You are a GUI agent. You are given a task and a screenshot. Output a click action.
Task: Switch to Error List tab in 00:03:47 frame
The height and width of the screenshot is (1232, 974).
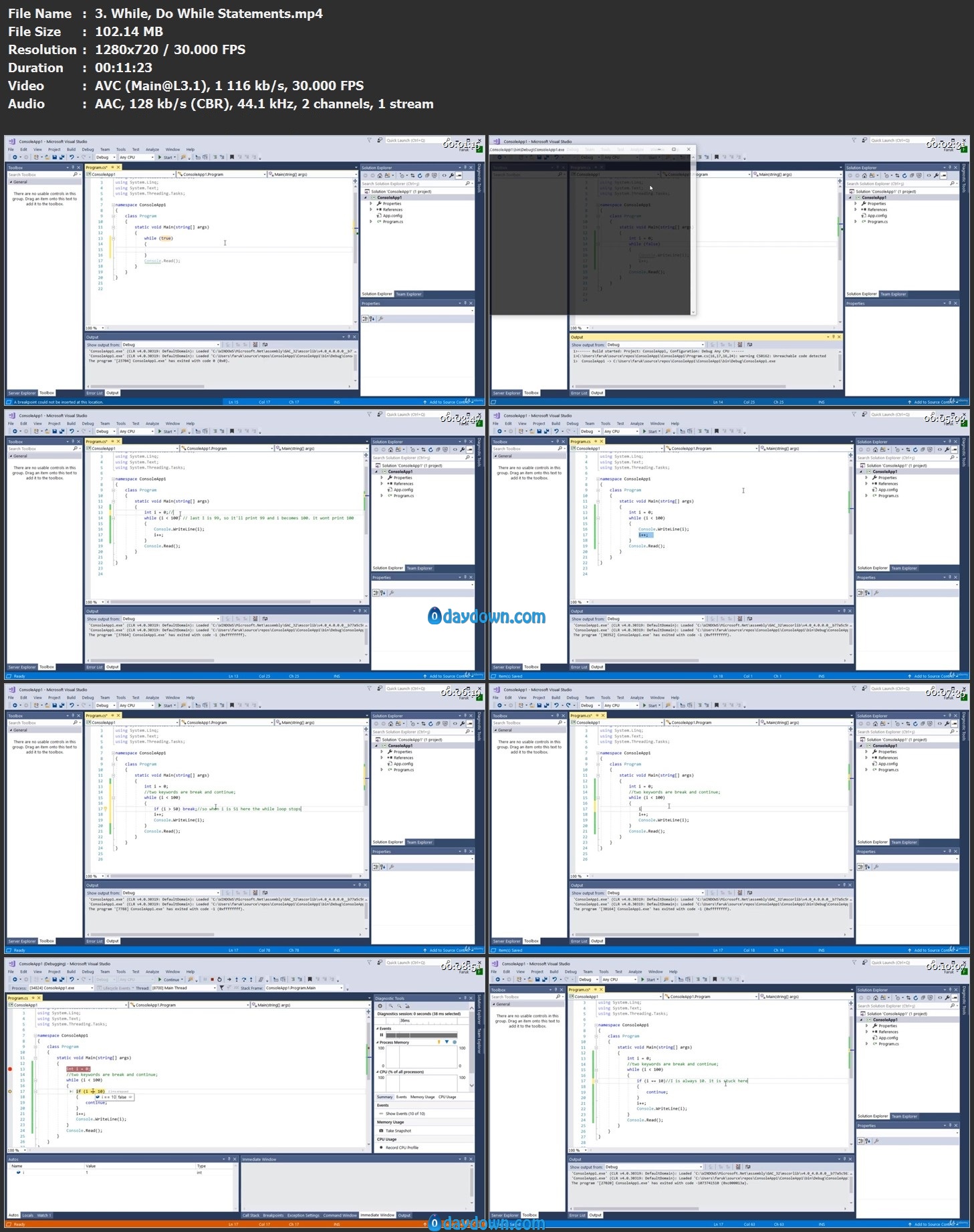coord(94,666)
